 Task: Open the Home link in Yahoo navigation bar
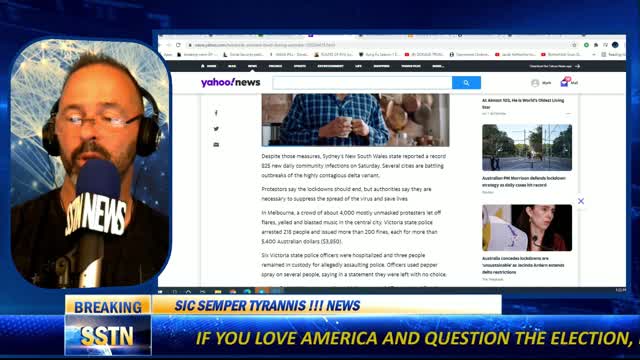click(x=209, y=66)
